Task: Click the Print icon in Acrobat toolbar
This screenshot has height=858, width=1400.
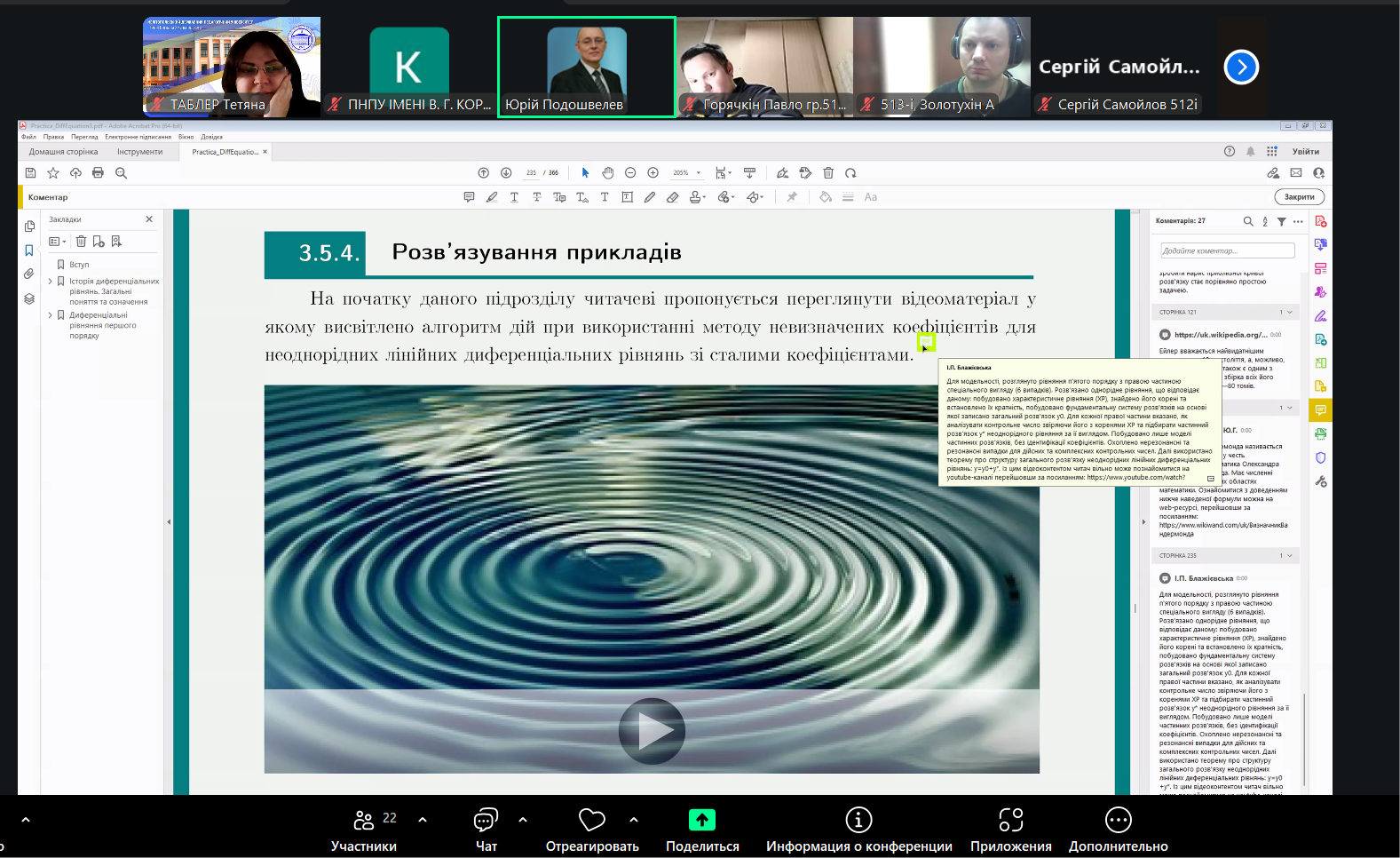Action: pos(98,173)
